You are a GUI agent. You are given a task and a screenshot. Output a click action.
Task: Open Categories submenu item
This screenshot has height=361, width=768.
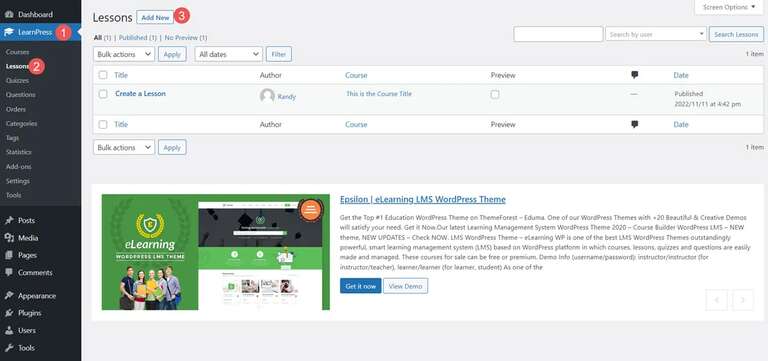(22, 124)
